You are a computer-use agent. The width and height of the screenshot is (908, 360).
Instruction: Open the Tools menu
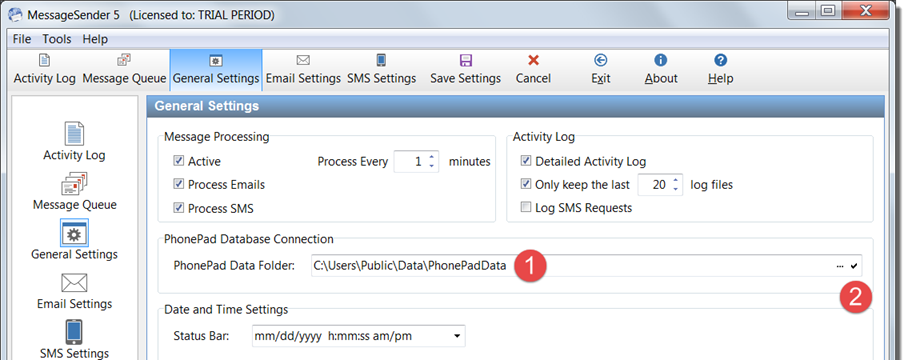coord(57,39)
